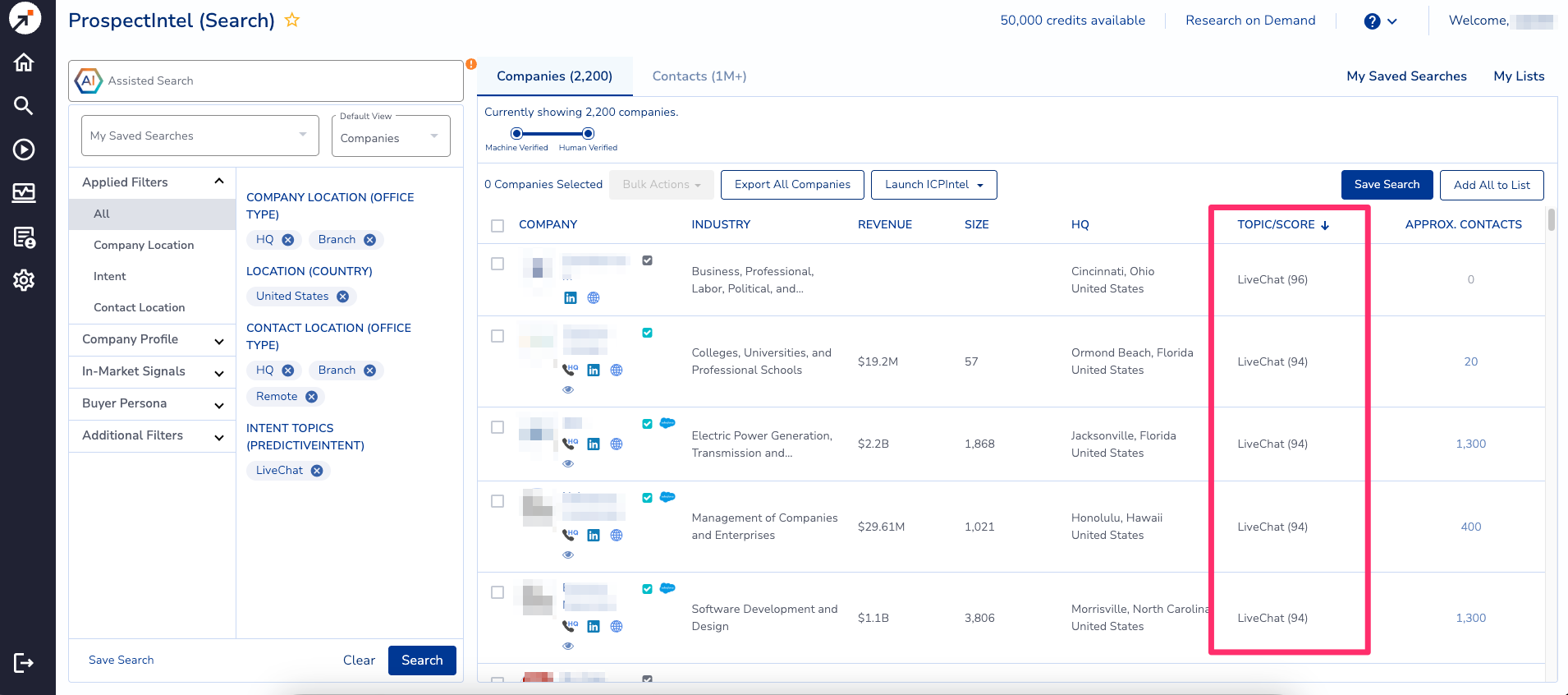Viewport: 1568px width, 695px height.
Task: Star ProspectIntel (Search) as favorite
Action: pos(292,21)
